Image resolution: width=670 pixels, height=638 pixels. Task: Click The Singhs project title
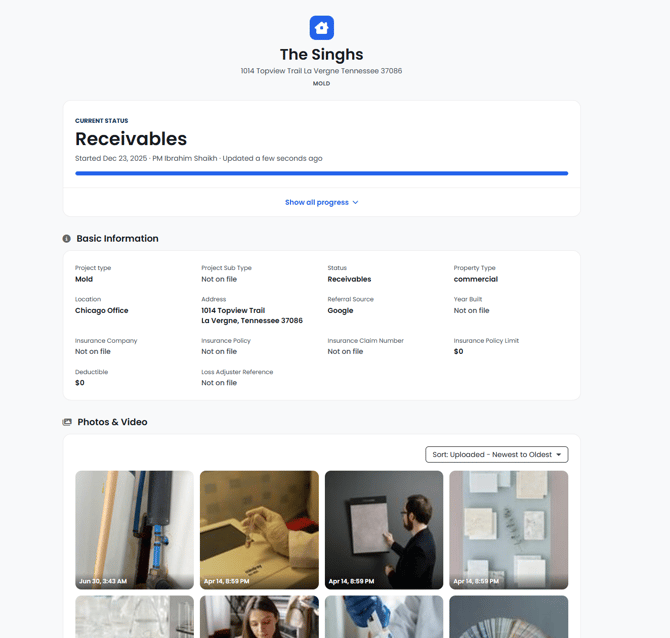click(321, 55)
